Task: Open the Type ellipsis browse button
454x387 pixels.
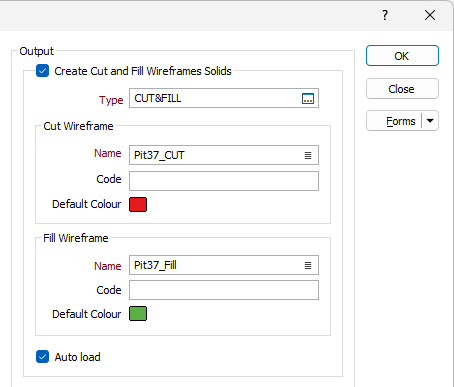Action: (308, 99)
